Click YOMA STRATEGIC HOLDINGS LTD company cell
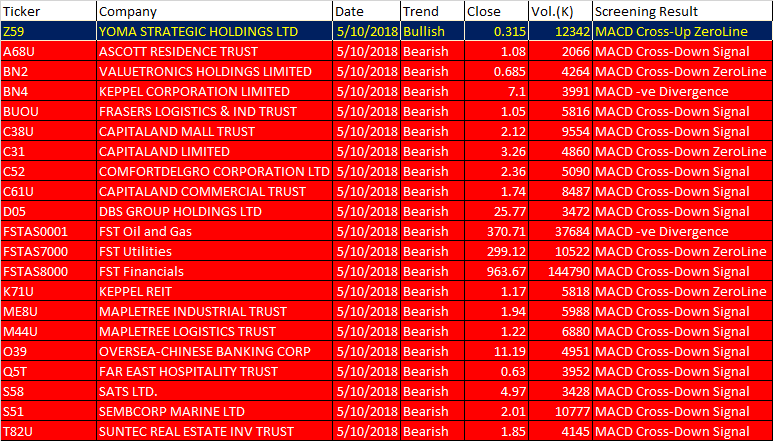This screenshot has height=441, width=773. (214, 32)
